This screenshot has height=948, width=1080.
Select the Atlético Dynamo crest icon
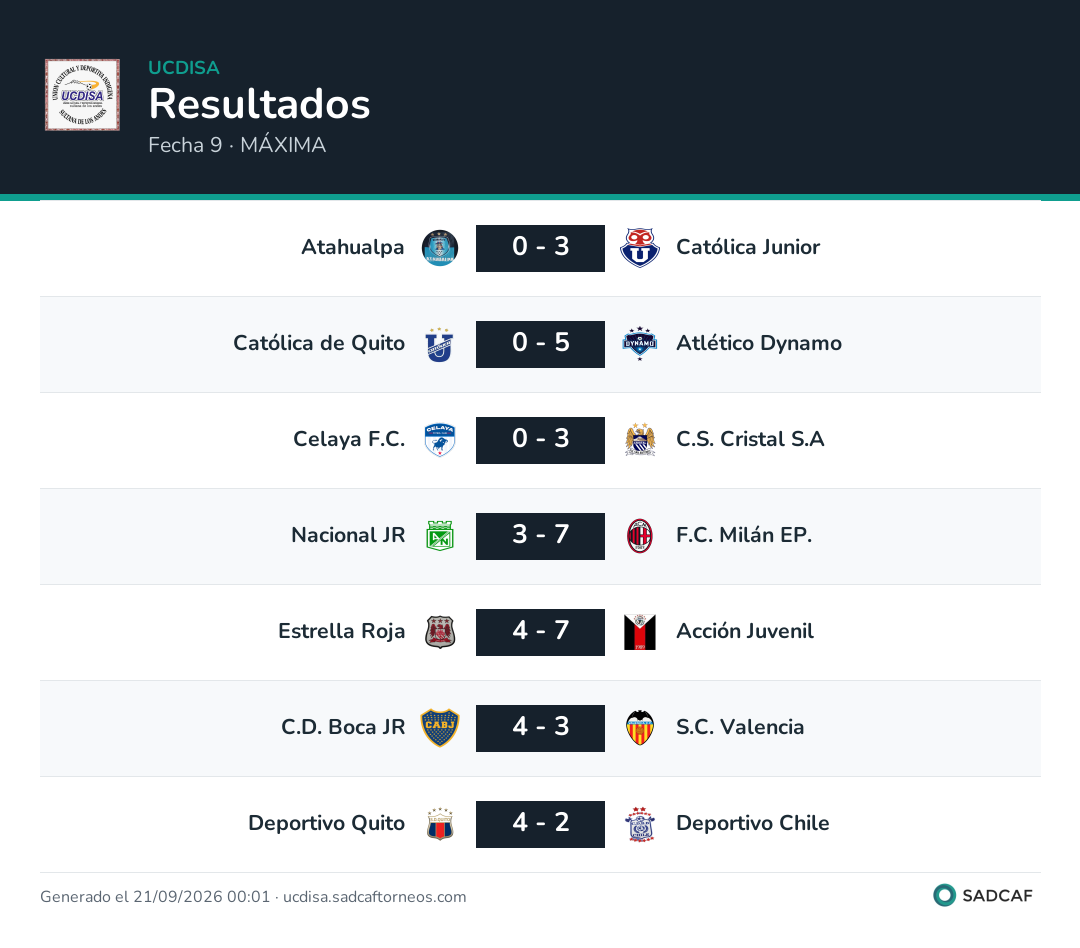(640, 344)
